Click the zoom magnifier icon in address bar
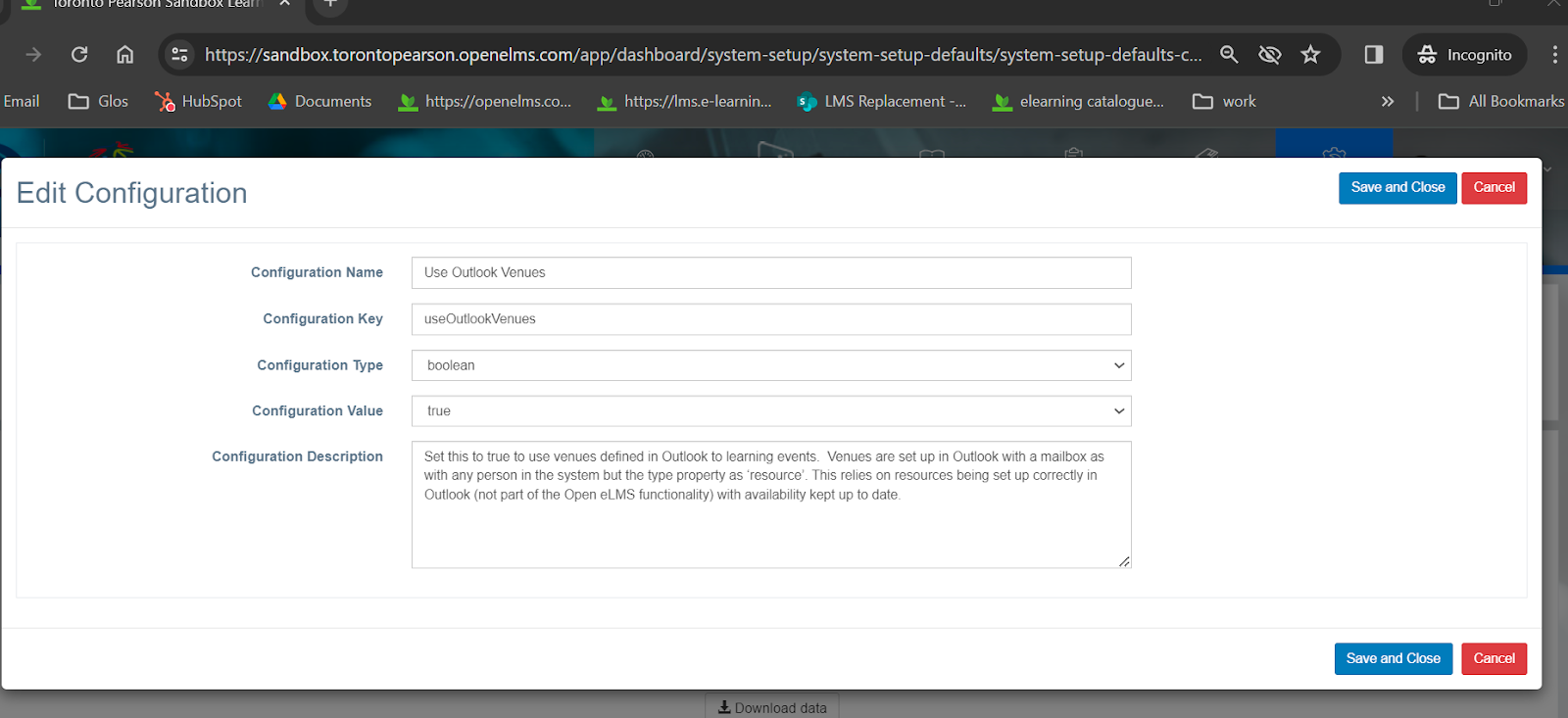Image resolution: width=1568 pixels, height=718 pixels. [x=1229, y=54]
